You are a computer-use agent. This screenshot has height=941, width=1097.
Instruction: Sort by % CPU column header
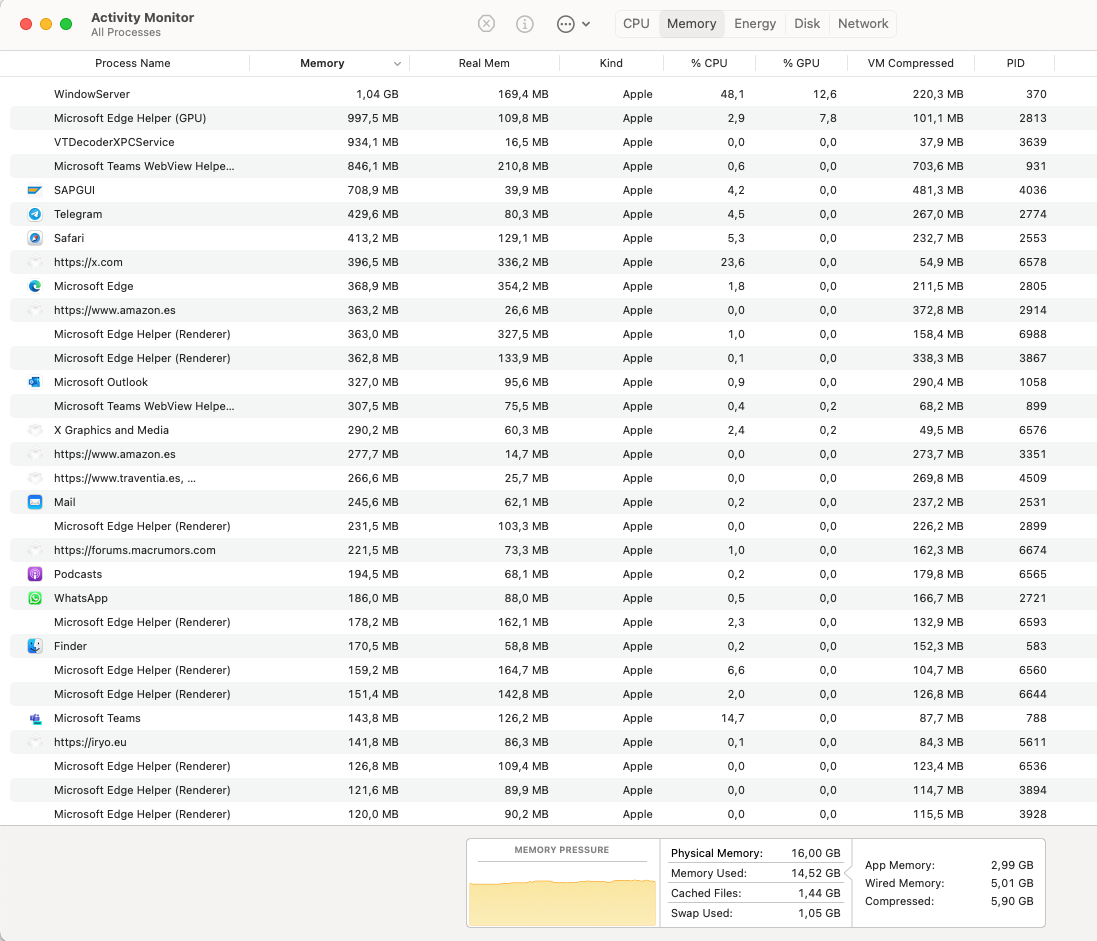pos(709,63)
